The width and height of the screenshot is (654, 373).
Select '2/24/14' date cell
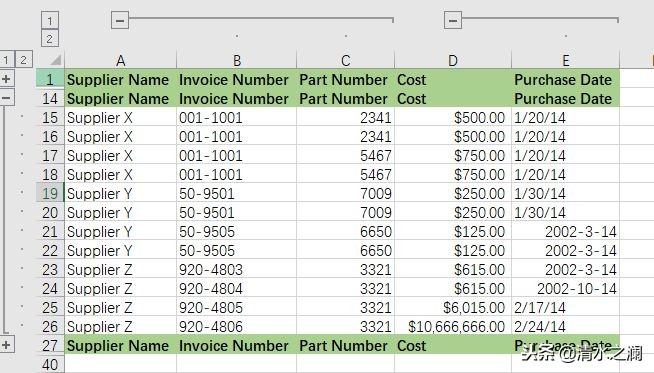tap(566, 326)
